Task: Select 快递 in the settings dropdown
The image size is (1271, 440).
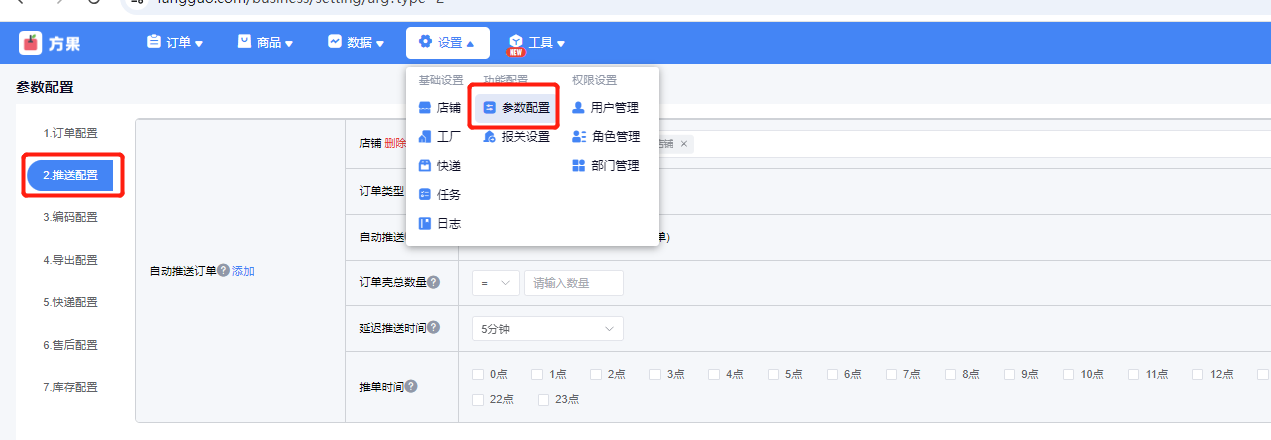Action: pos(439,166)
